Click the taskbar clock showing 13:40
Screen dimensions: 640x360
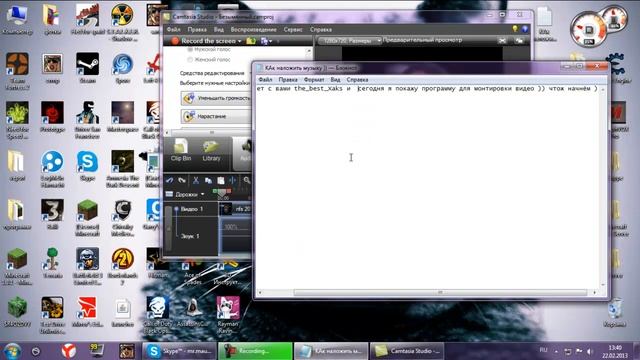click(615, 351)
